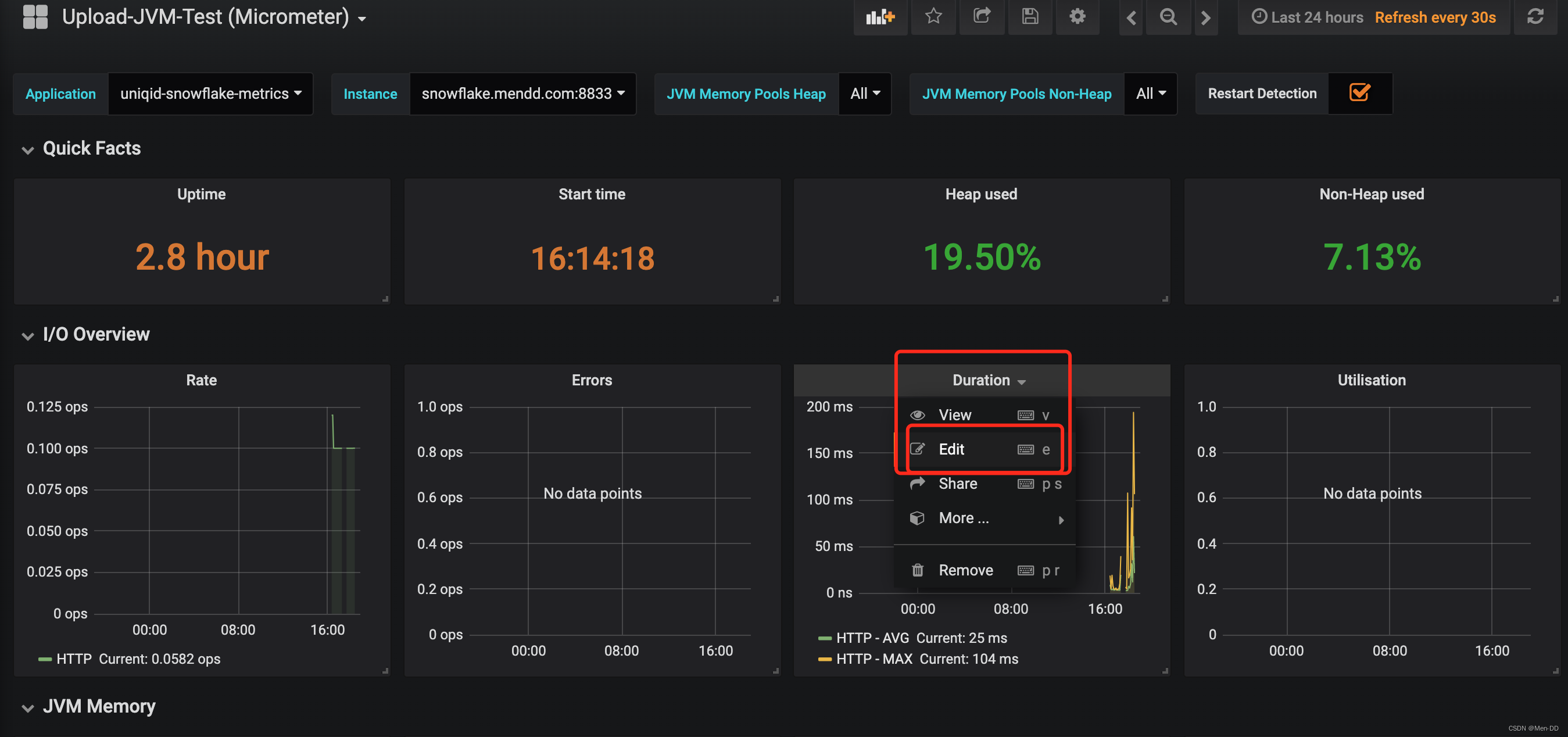Collapse the I/O Overview row
Image resolution: width=1568 pixels, height=737 pixels.
click(27, 335)
